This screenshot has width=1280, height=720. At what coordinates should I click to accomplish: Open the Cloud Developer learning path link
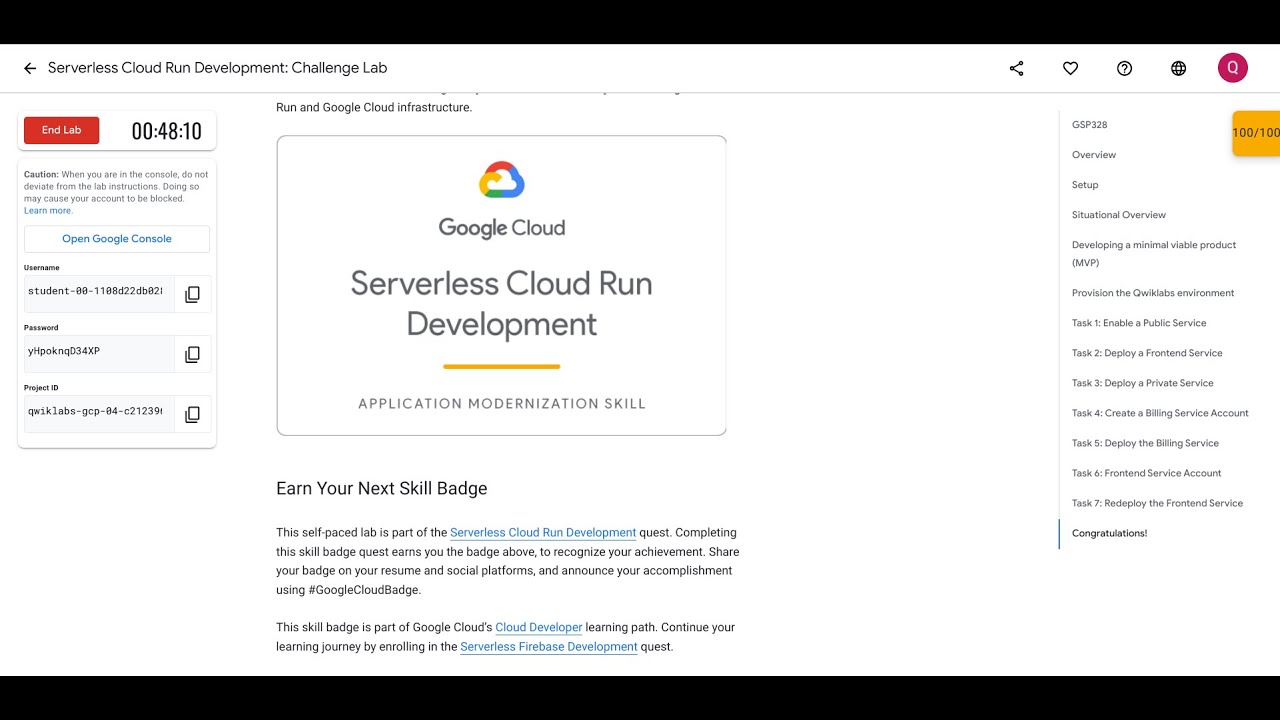click(x=539, y=628)
